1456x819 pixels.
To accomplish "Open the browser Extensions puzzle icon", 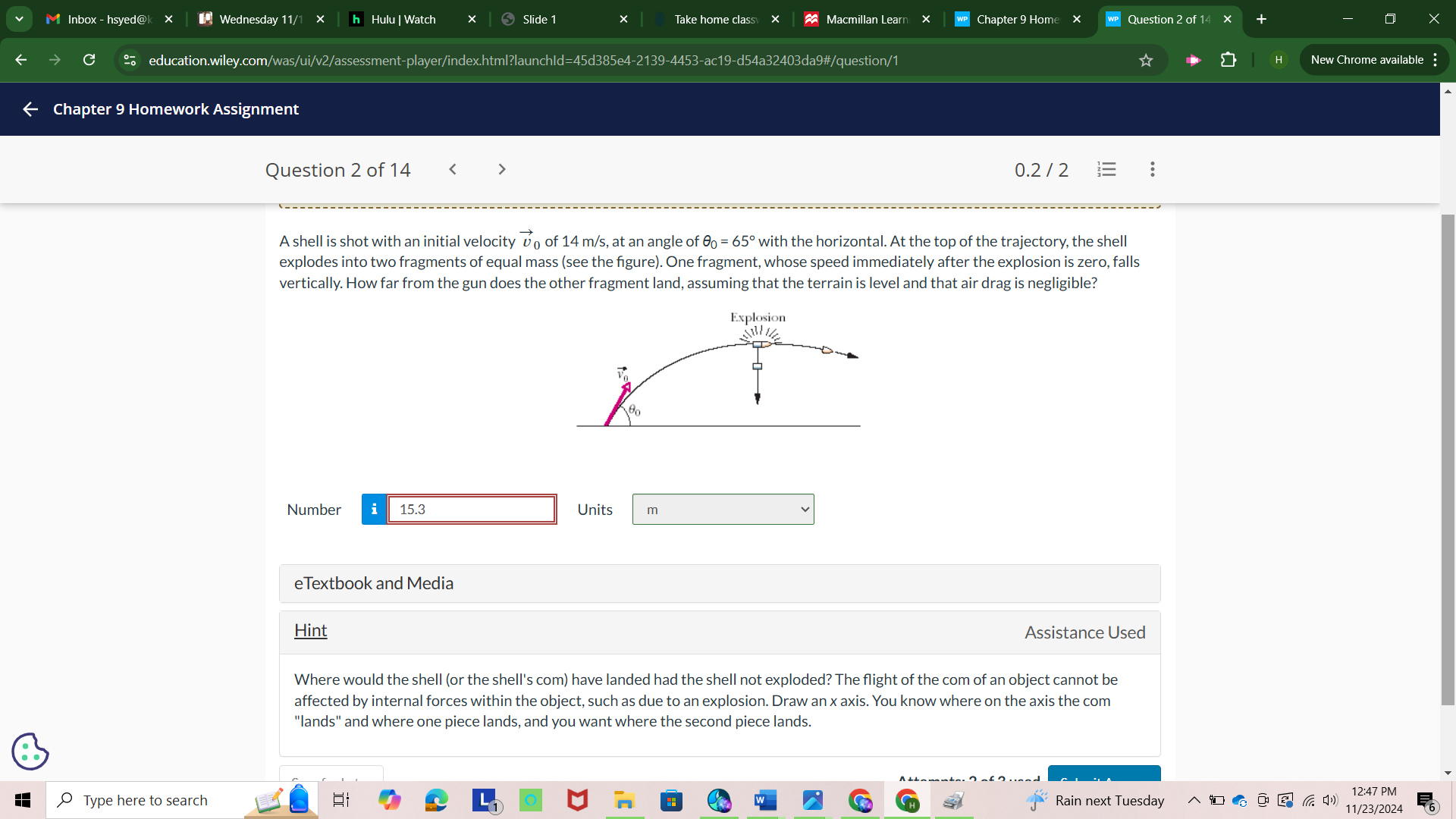I will point(1228,60).
